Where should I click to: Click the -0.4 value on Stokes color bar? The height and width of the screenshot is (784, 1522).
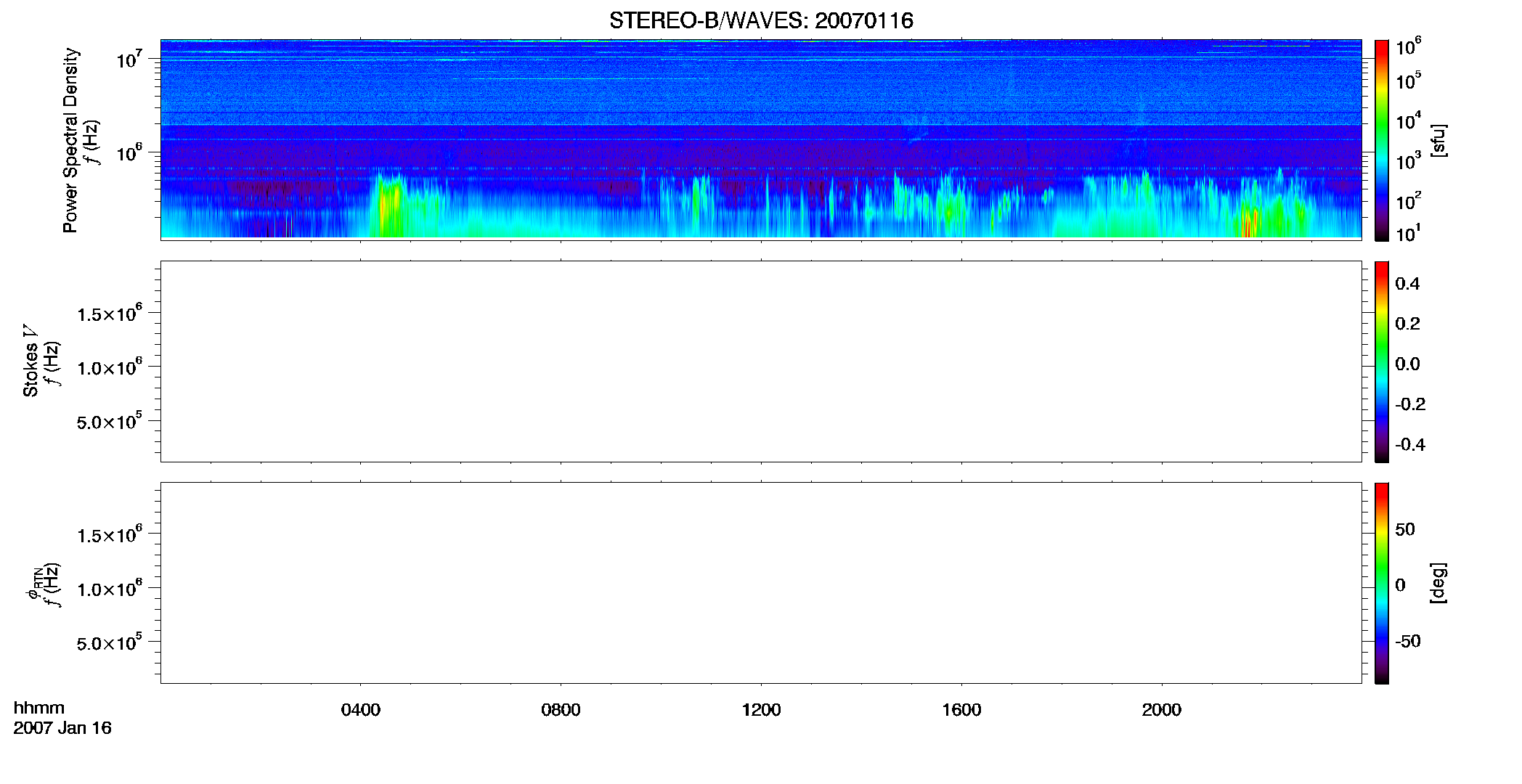tap(1410, 445)
